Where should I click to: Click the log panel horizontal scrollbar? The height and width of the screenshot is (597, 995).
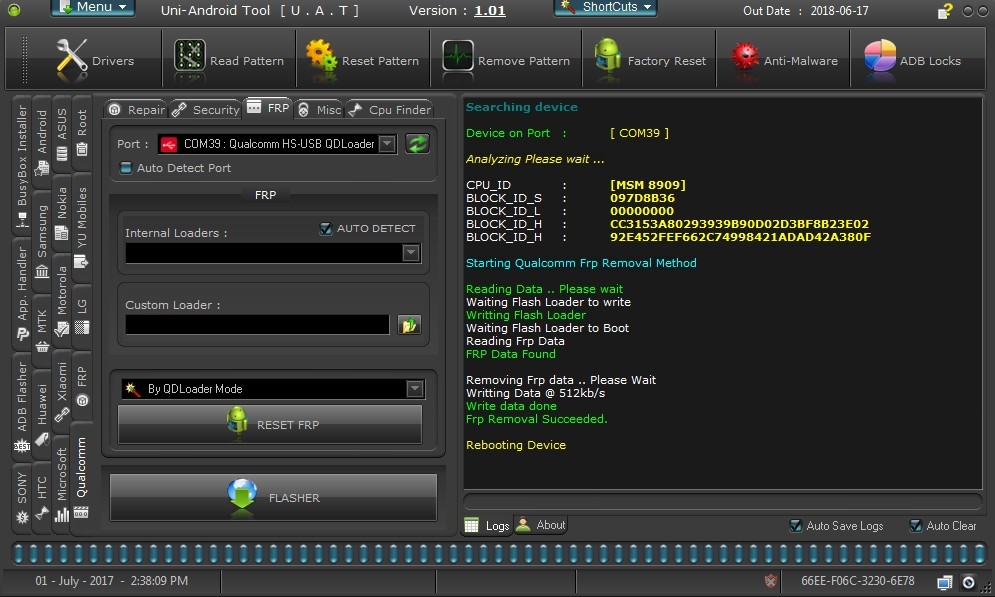[723, 501]
